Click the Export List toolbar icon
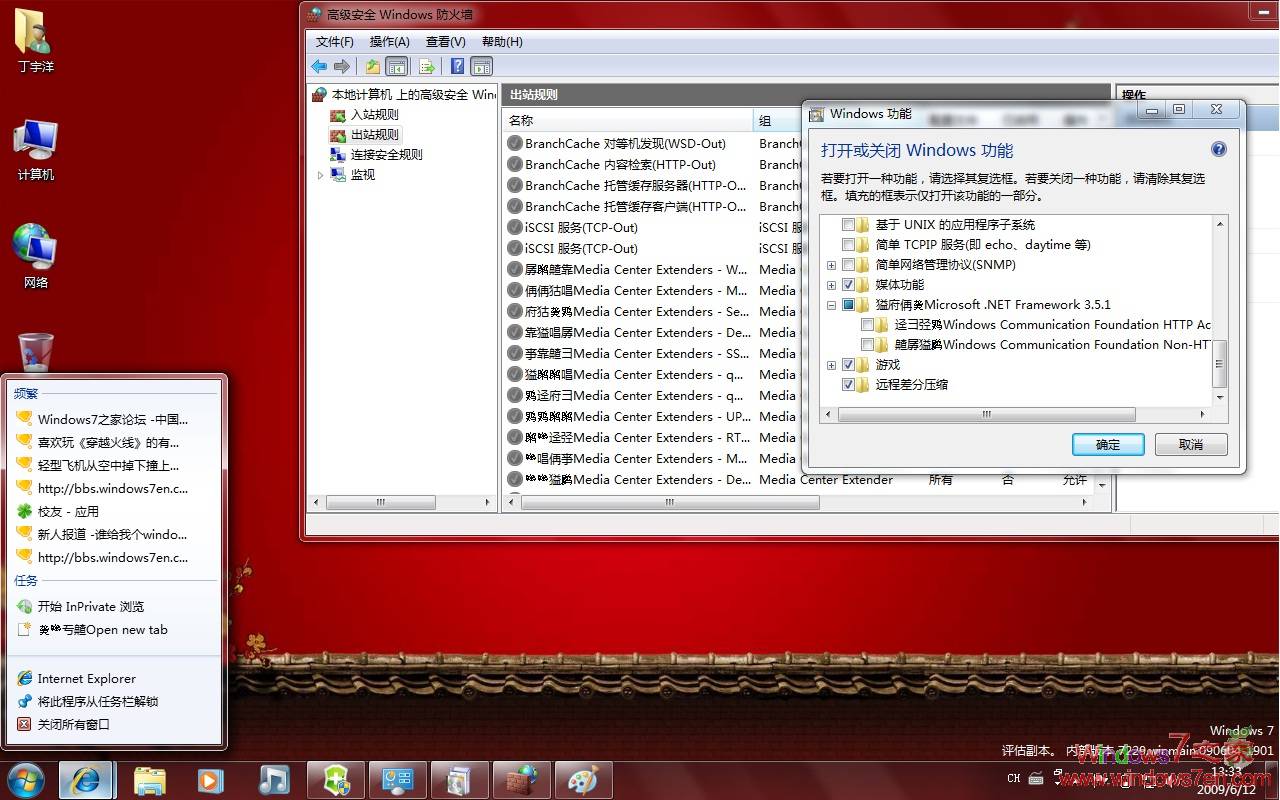 click(425, 66)
